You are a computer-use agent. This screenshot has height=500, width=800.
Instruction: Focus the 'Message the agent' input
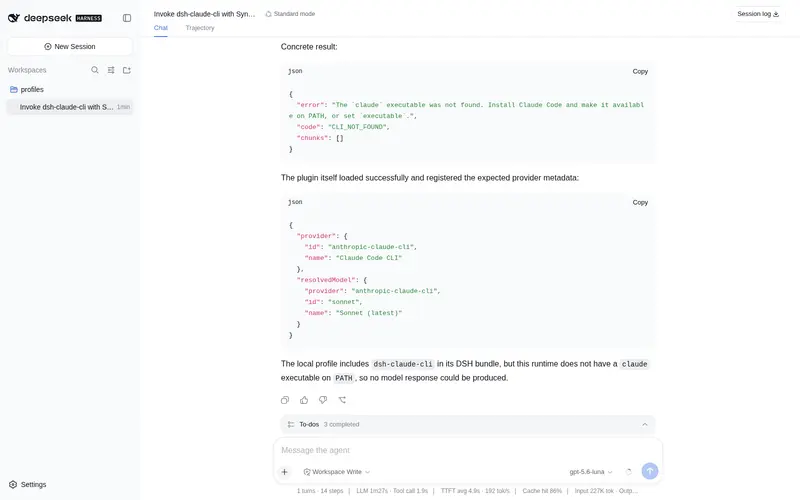(468, 450)
